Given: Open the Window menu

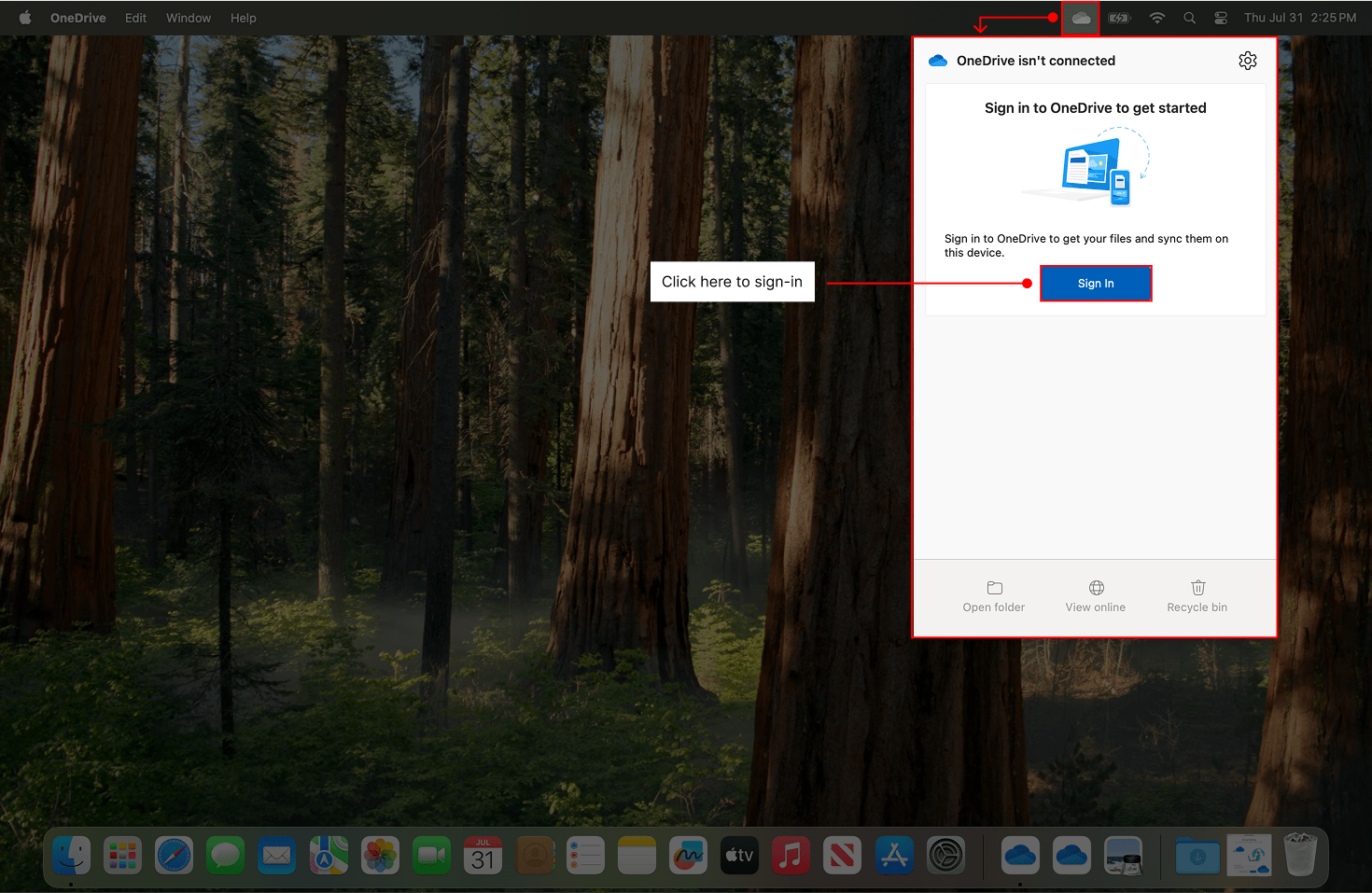Looking at the screenshot, I should click(189, 18).
